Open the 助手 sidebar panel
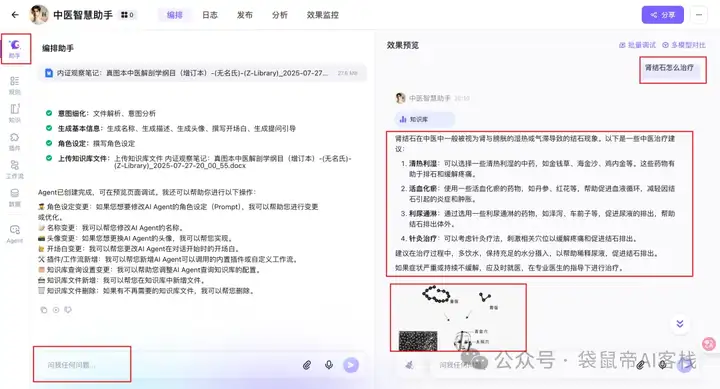 tap(15, 49)
